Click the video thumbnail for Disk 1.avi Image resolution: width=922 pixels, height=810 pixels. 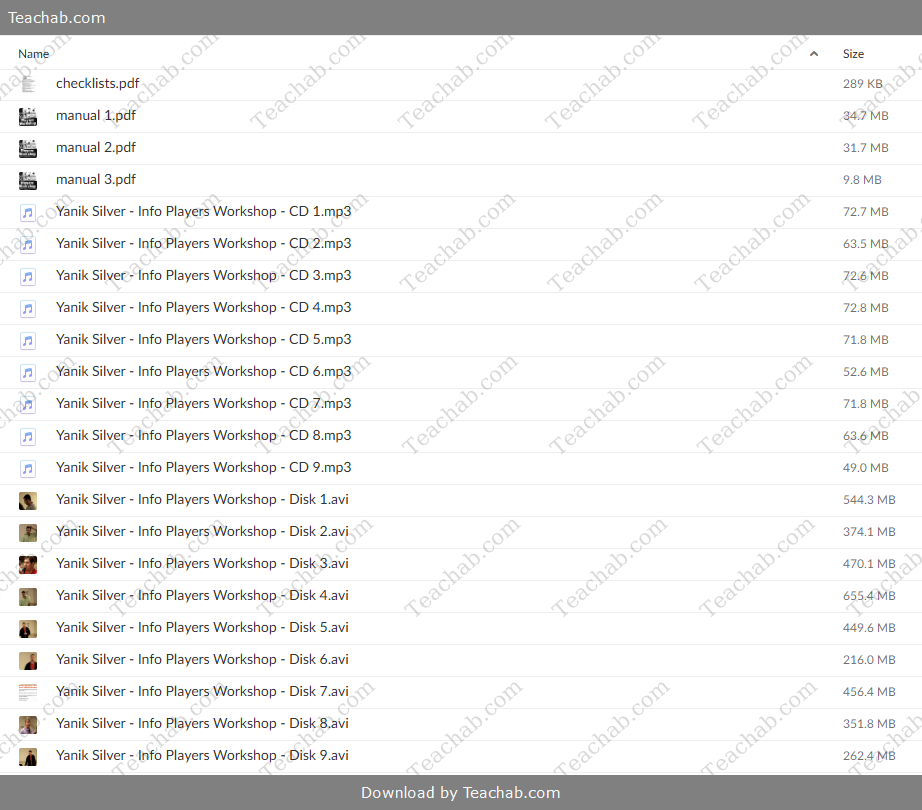coord(28,501)
